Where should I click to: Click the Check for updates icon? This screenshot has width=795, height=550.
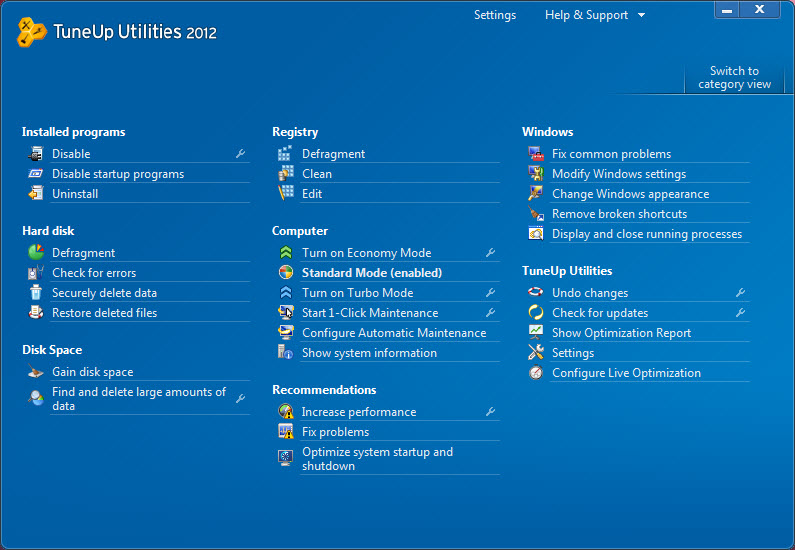(x=535, y=313)
